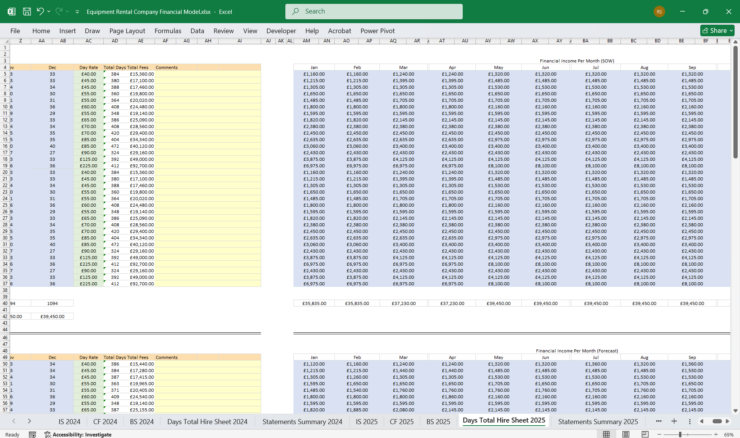Select row header 40
This screenshot has width=740, height=438.
pos(5,303)
